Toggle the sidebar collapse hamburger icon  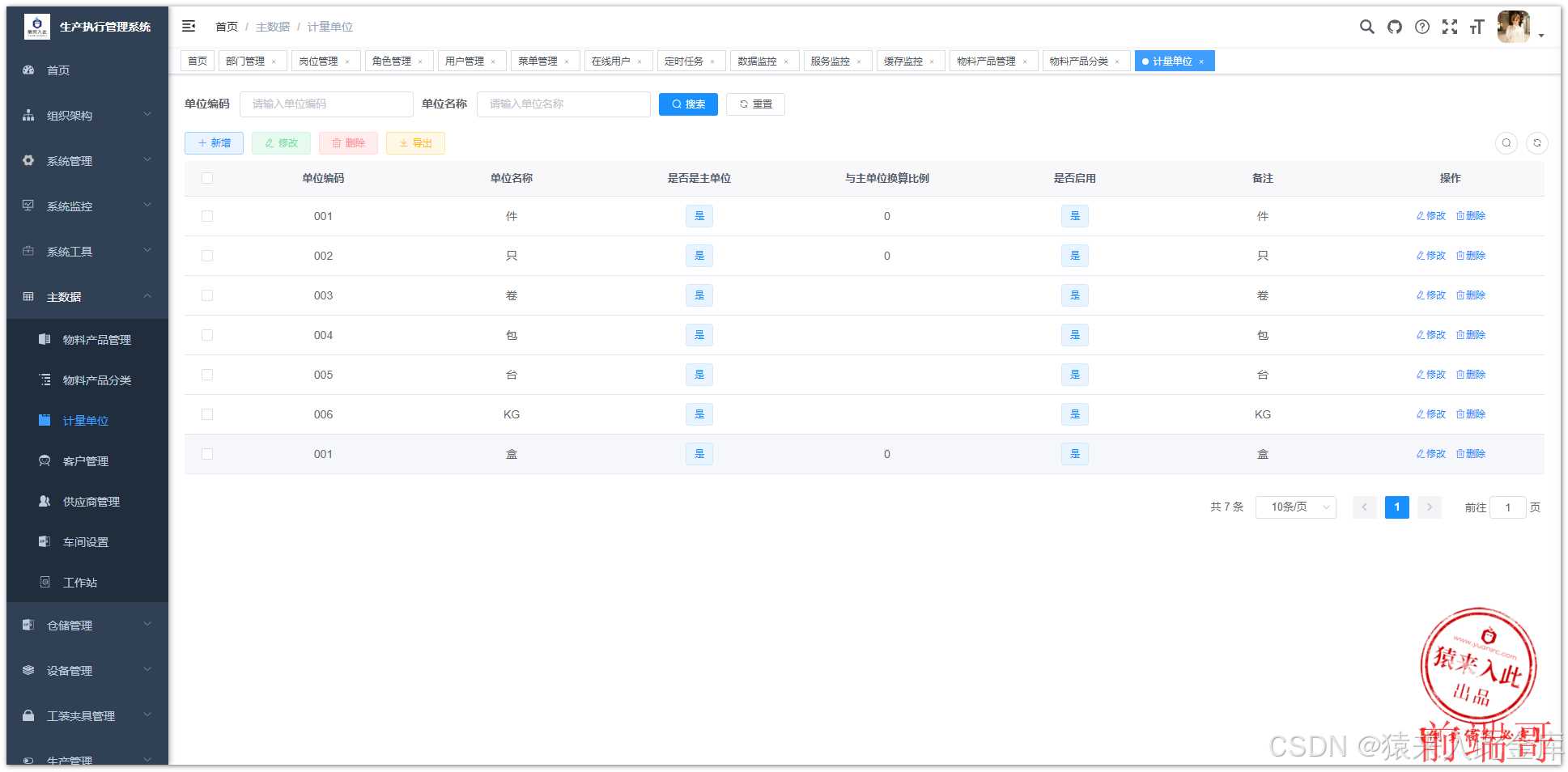pyautogui.click(x=189, y=26)
